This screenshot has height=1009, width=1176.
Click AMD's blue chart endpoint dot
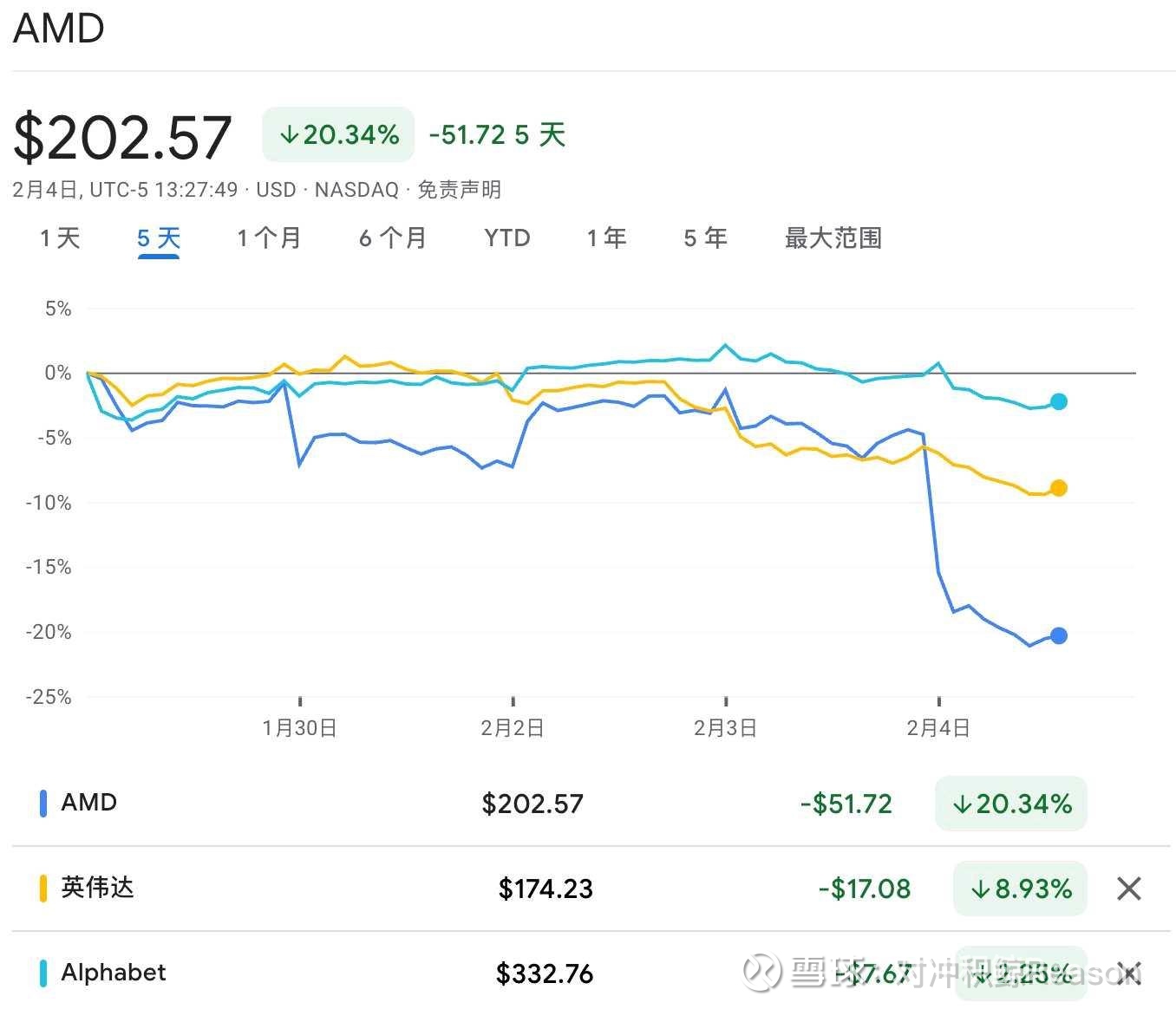pyautogui.click(x=1058, y=635)
